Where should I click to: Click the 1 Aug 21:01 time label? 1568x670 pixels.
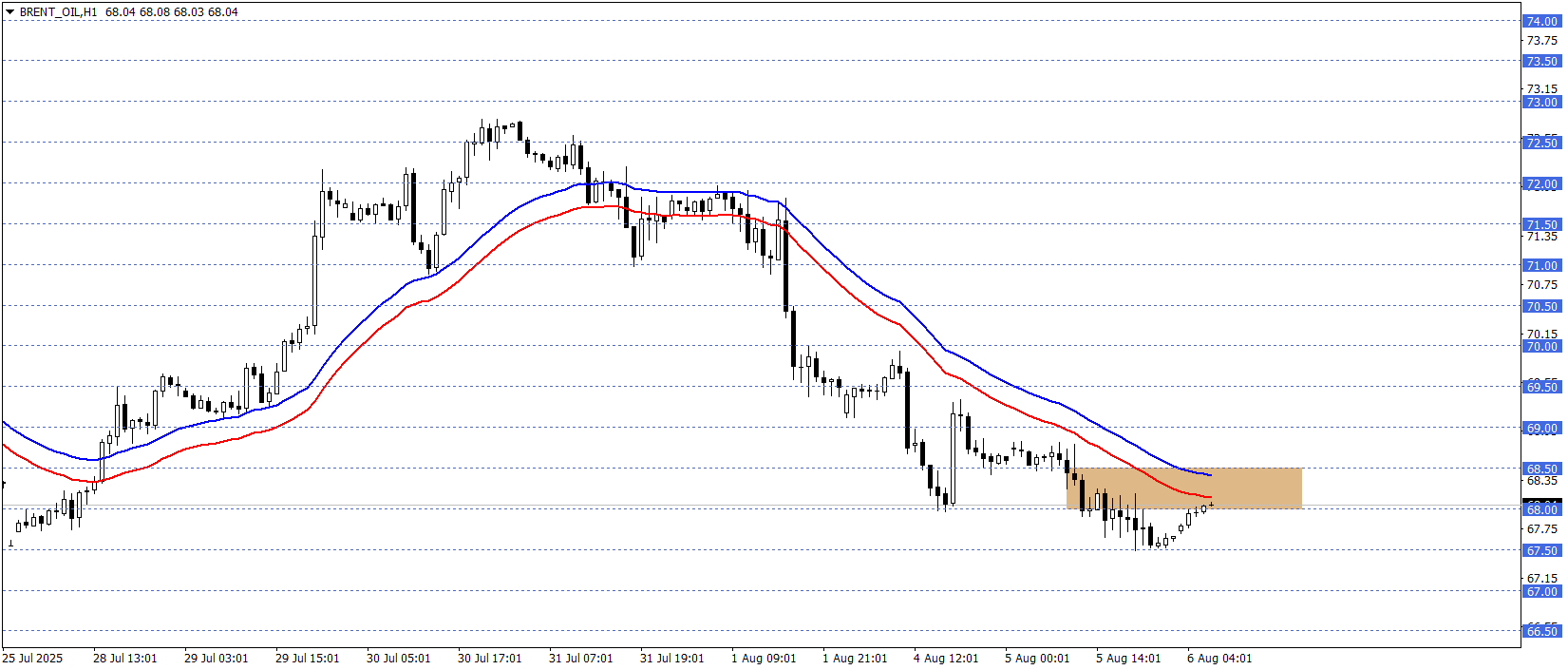point(855,658)
